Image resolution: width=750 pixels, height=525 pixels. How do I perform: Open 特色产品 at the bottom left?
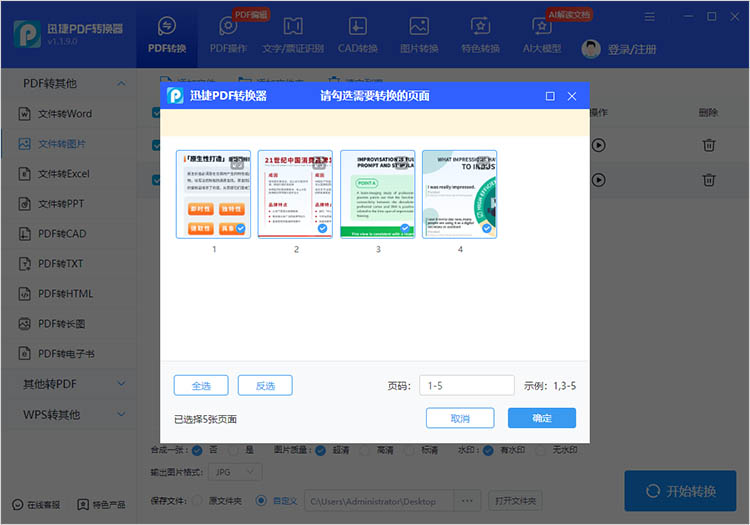101,504
